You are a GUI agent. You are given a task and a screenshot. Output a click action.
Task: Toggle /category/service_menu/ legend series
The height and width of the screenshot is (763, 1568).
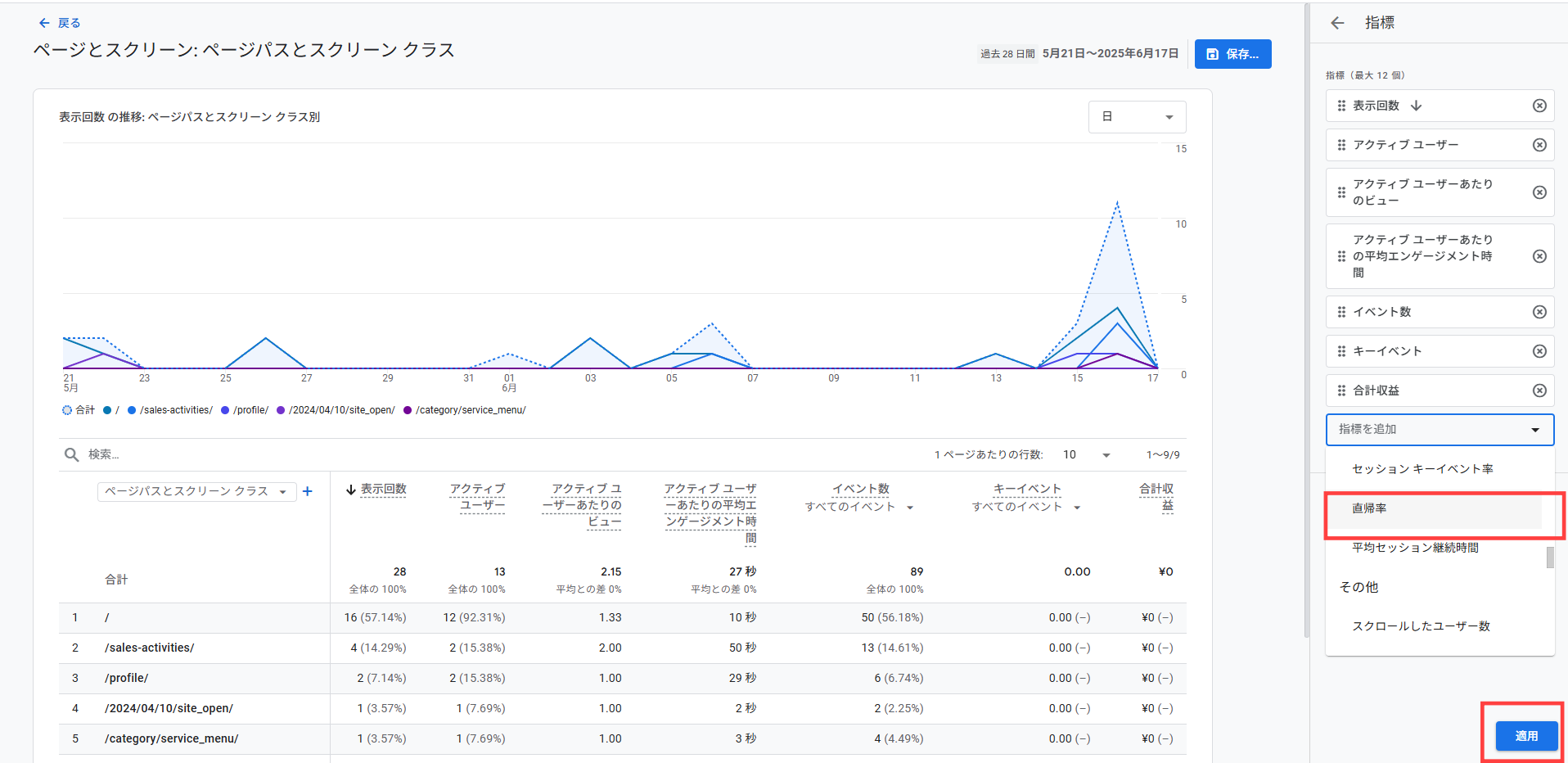click(x=465, y=410)
